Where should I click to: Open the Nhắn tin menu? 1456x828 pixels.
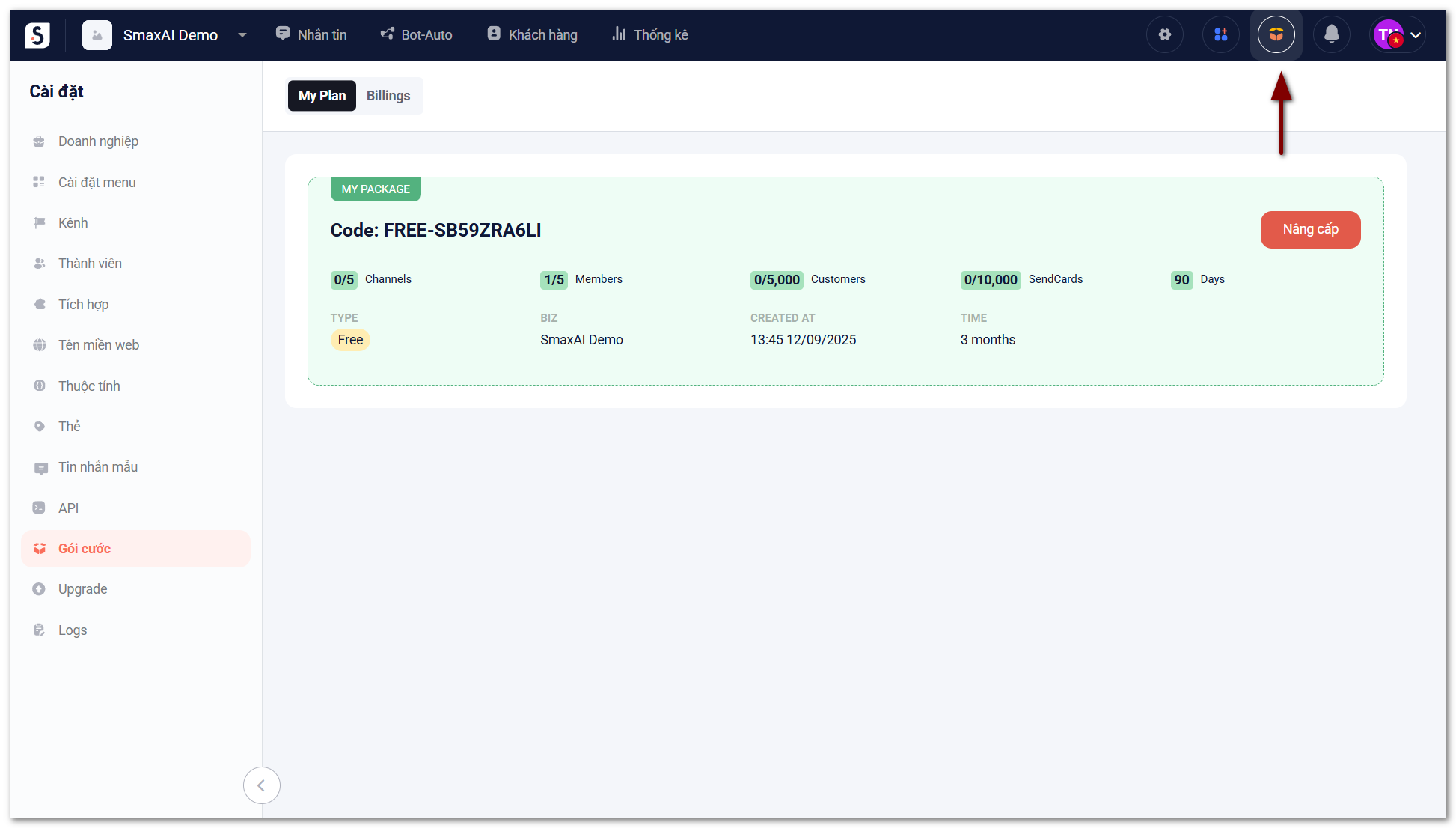[311, 34]
